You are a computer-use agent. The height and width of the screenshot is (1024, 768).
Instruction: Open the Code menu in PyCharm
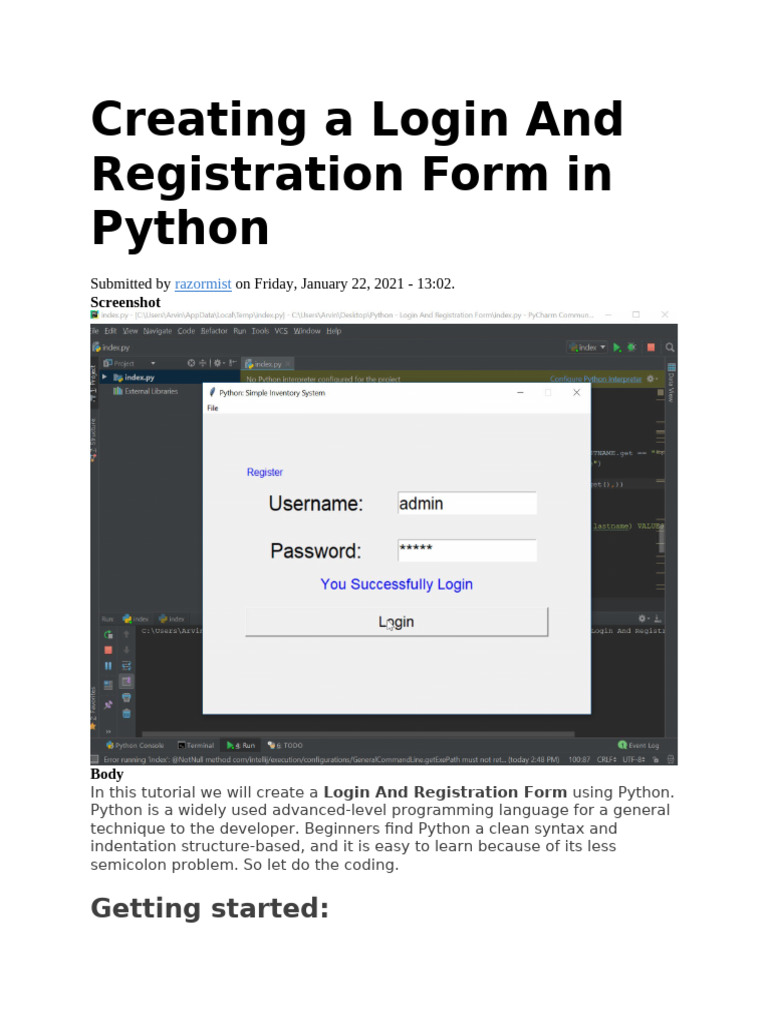click(x=186, y=331)
